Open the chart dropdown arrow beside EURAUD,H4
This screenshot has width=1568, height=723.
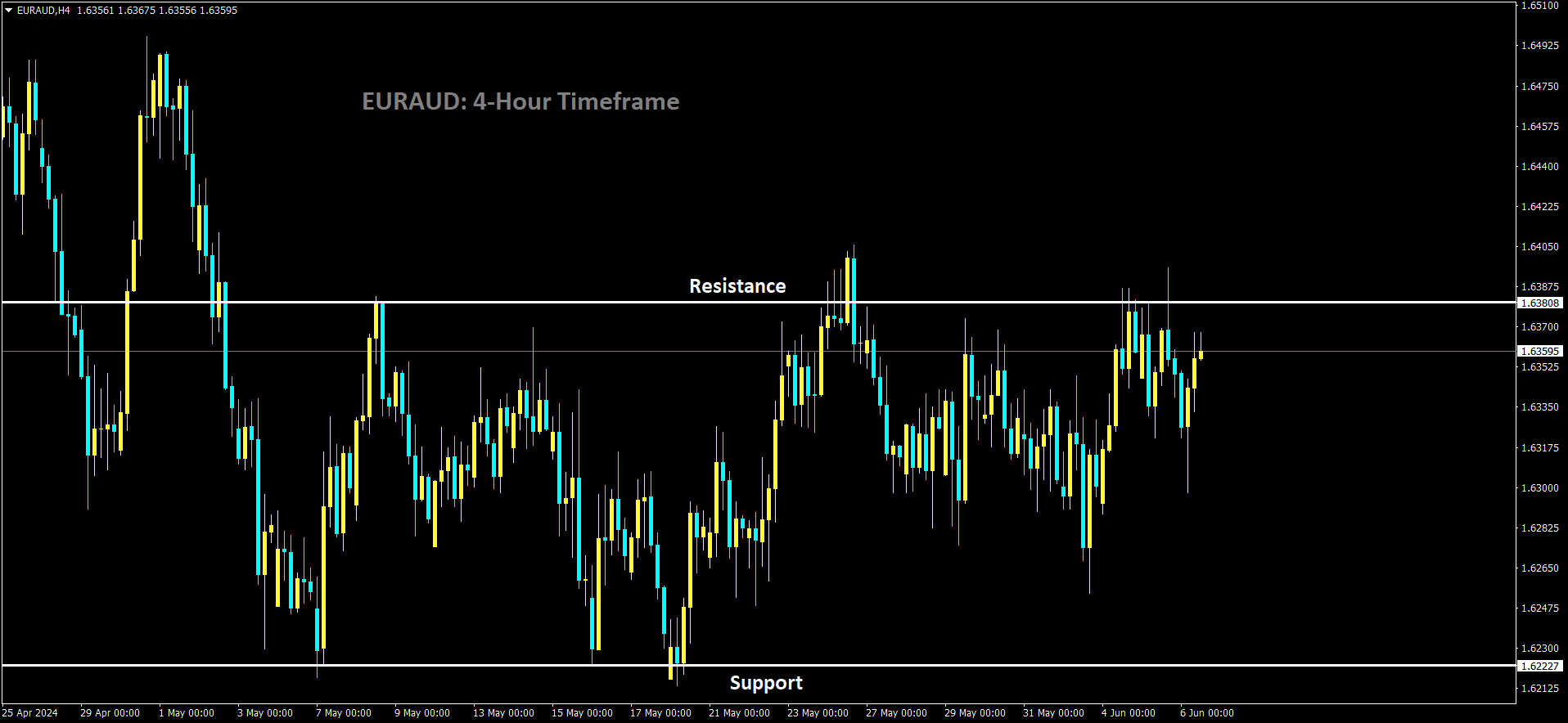tap(8, 11)
